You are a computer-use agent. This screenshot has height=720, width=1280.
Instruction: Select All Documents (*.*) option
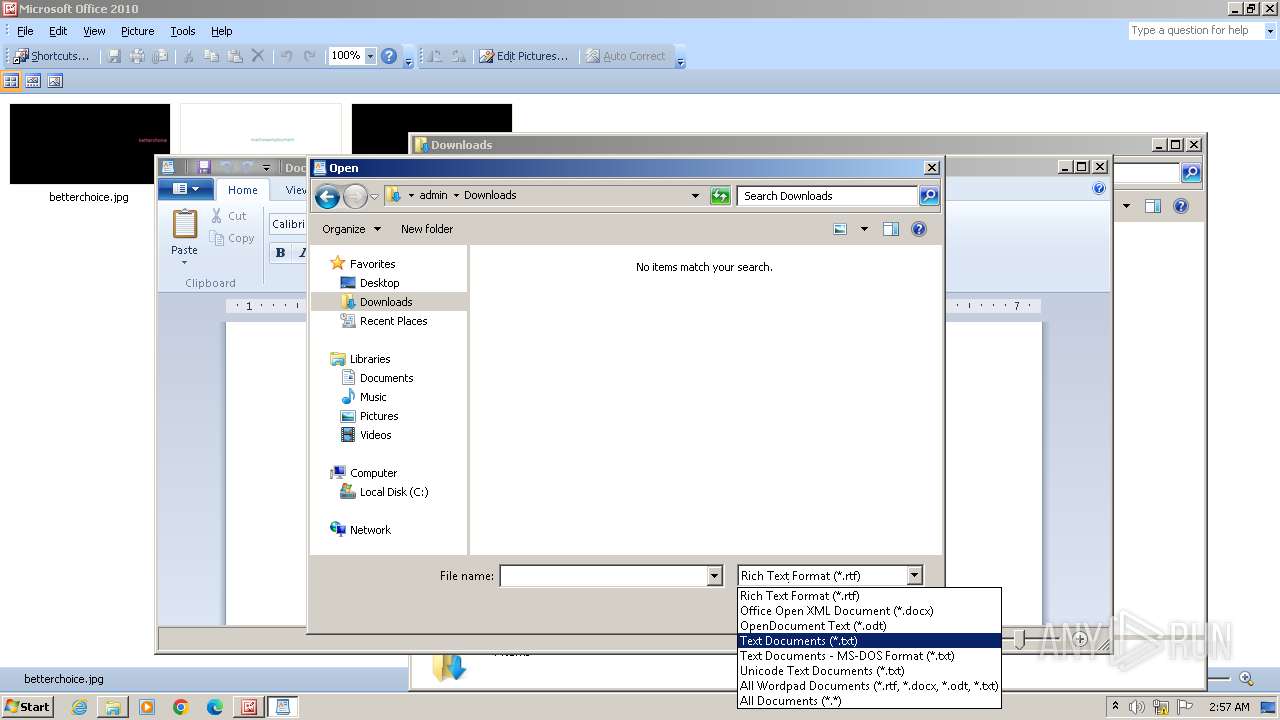(868, 701)
